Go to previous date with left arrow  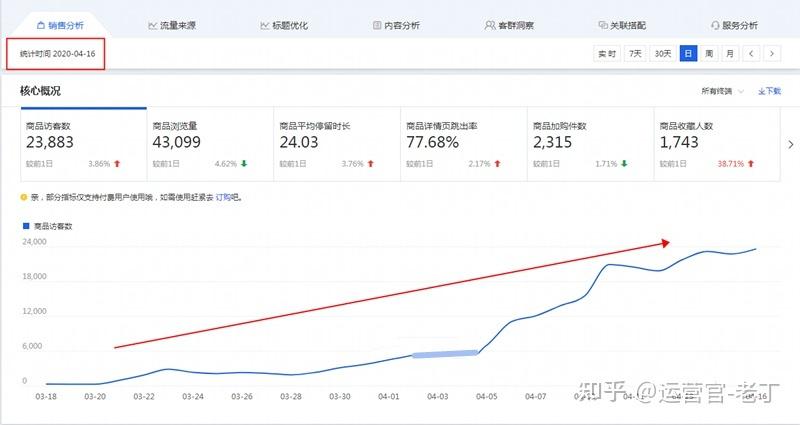pos(751,54)
